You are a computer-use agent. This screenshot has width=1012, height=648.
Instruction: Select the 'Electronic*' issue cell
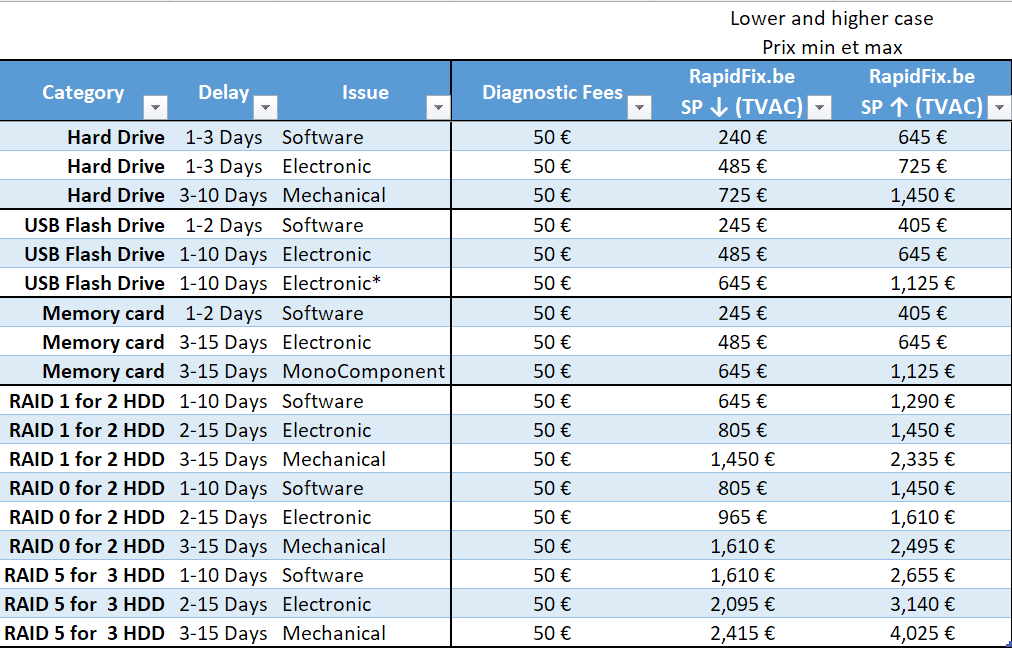coord(331,283)
